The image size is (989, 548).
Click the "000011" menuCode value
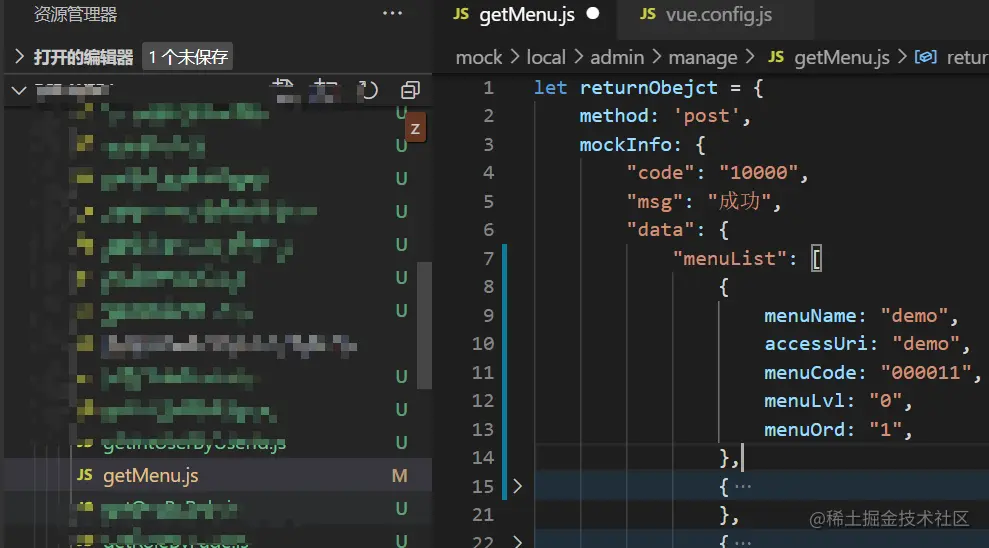click(925, 373)
